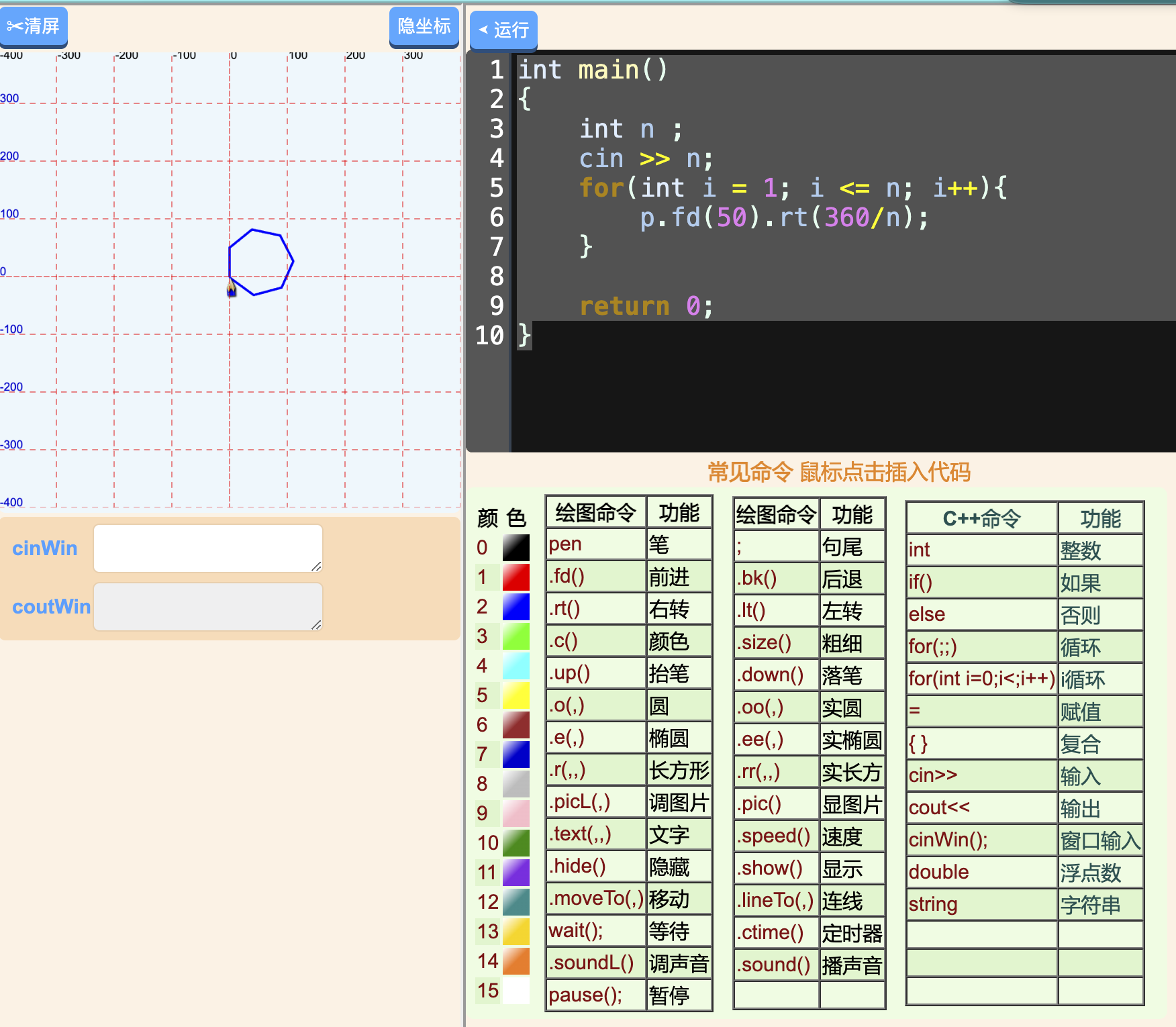
Task: Insert the .oo(,) filled circle command
Action: [777, 707]
